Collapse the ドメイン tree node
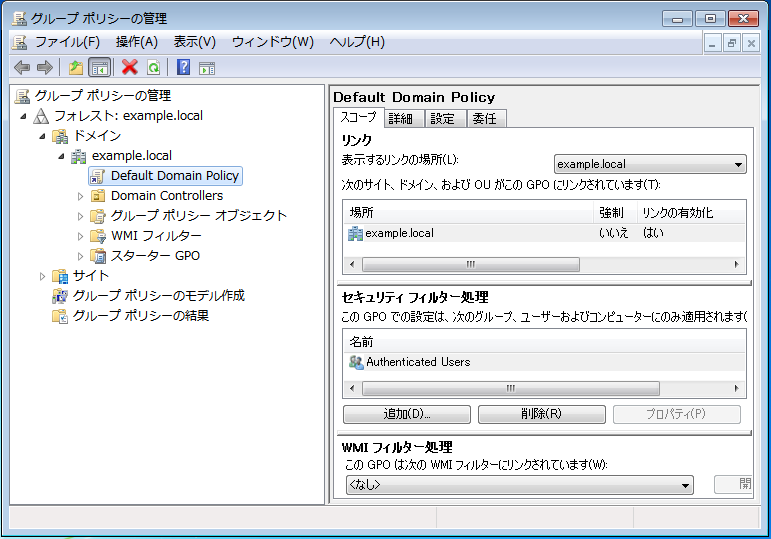771x539 pixels. click(42, 136)
